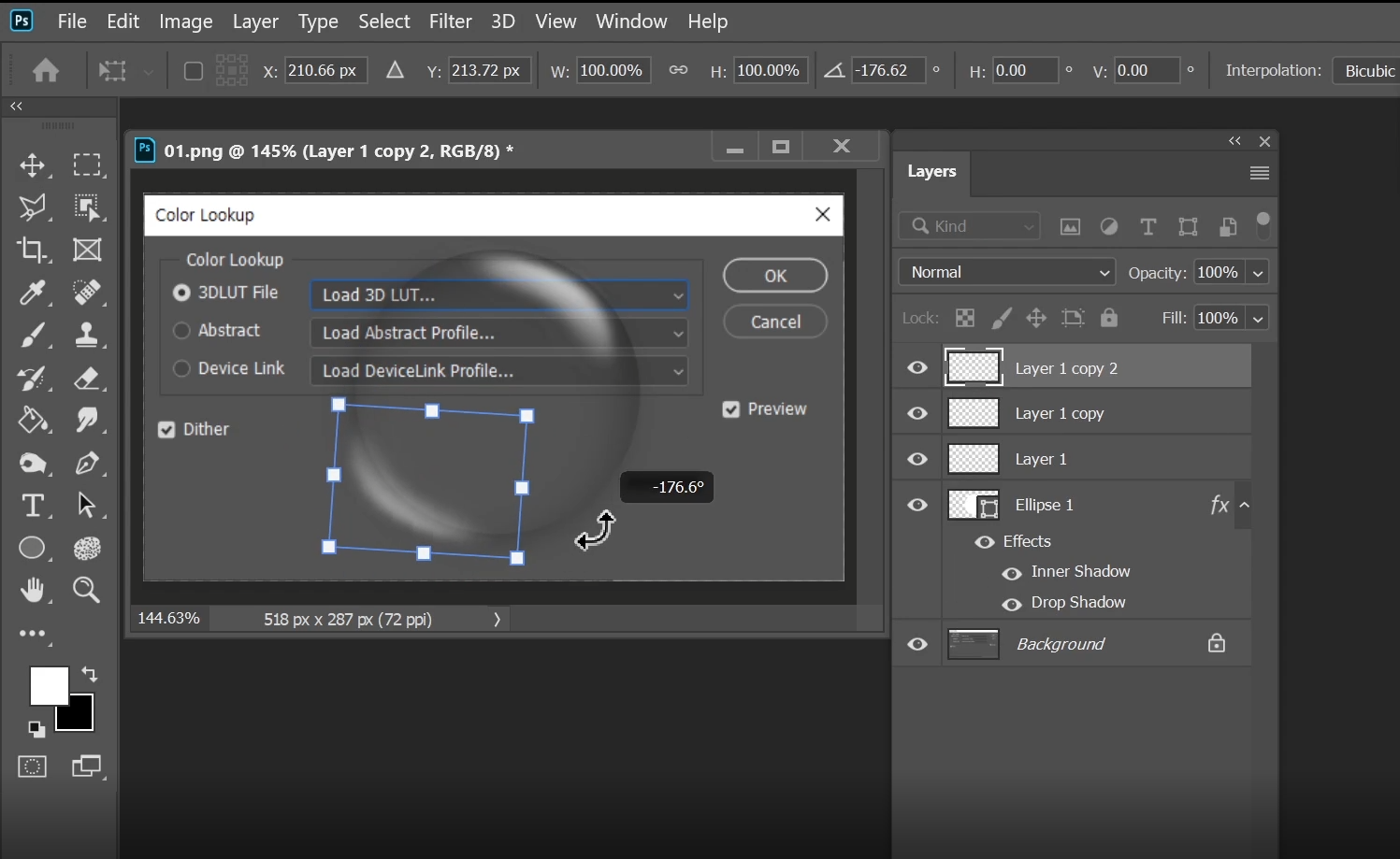Uncheck the Preview checkbox
The image size is (1400, 859).
click(x=731, y=409)
